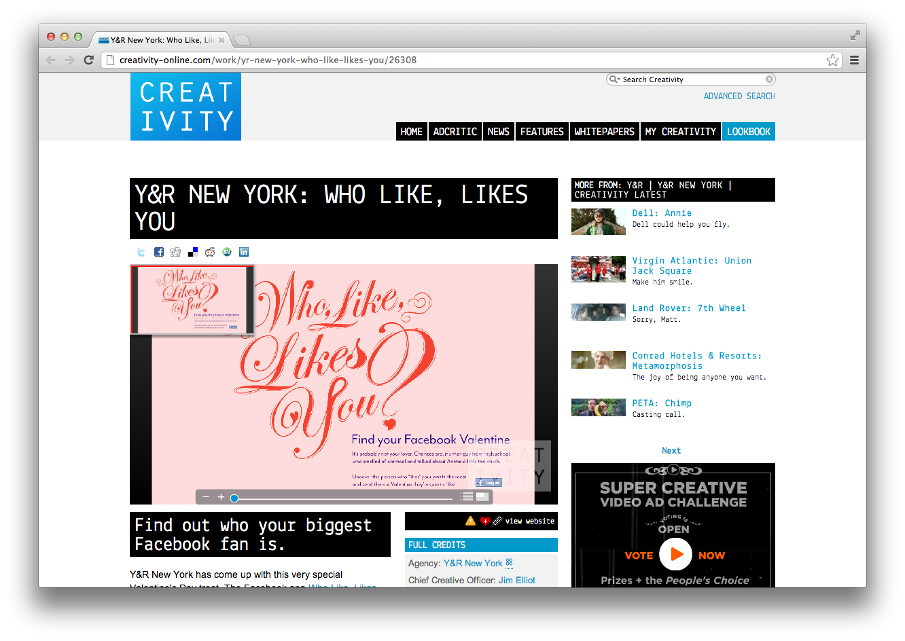Click the Y&R link in MORE FROM header
Image resolution: width=905 pixels, height=641 pixels.
click(x=634, y=185)
